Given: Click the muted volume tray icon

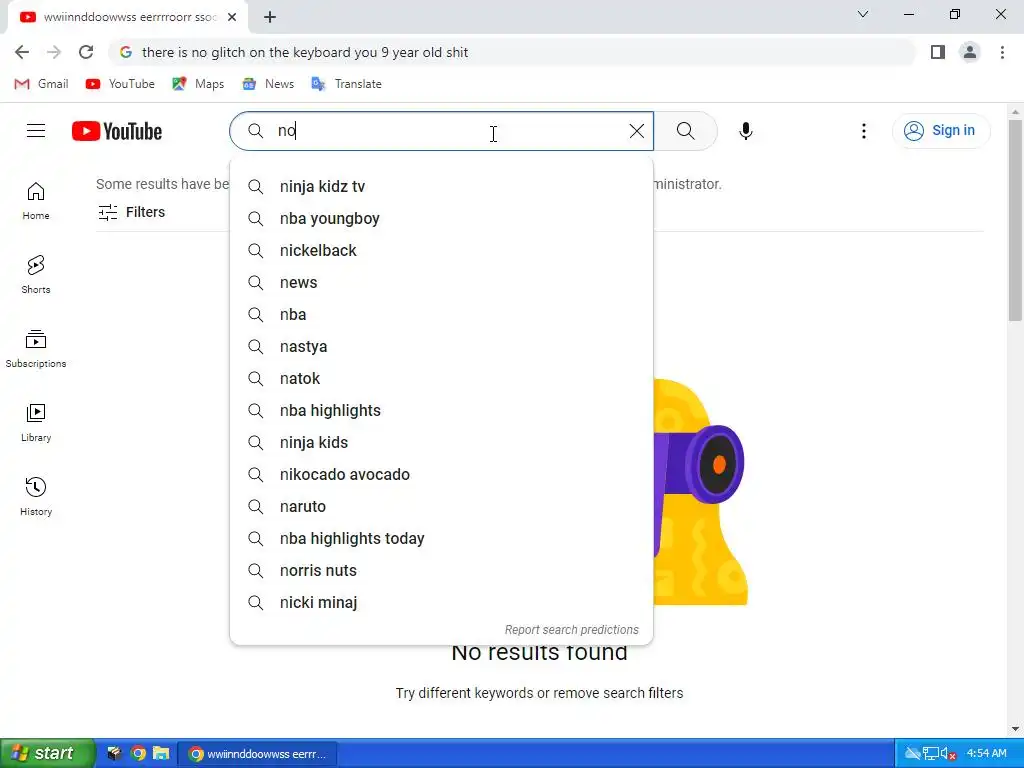Looking at the screenshot, I should tap(948, 754).
